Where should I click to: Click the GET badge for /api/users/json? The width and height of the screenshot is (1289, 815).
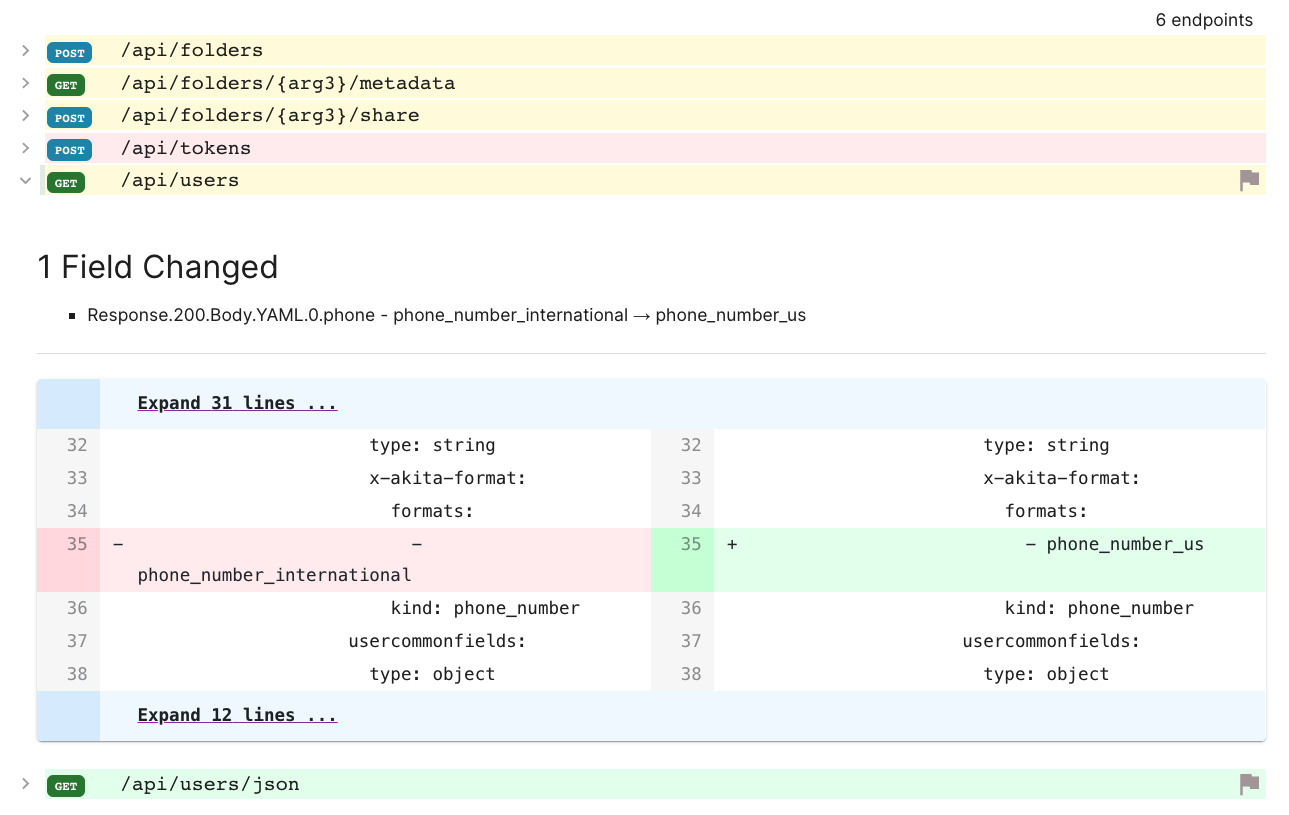pos(66,786)
